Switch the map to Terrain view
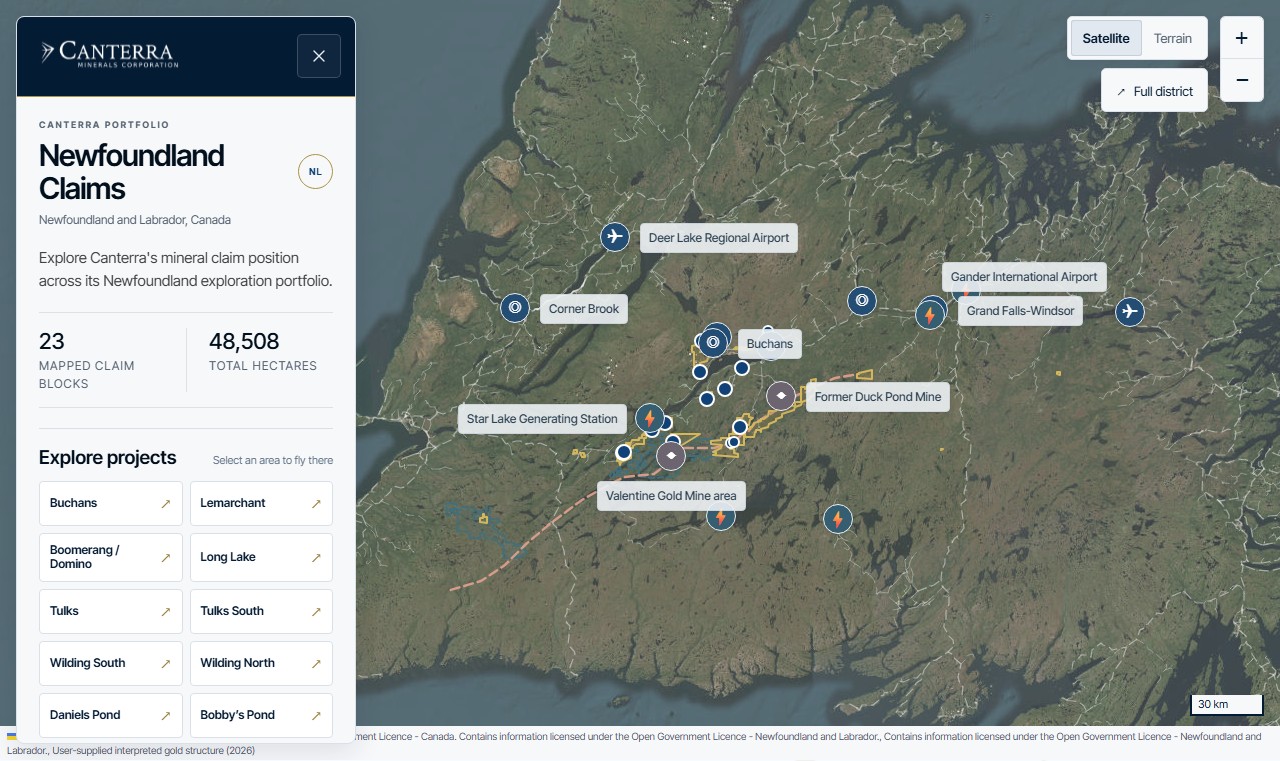This screenshot has height=761, width=1280. 1173,39
